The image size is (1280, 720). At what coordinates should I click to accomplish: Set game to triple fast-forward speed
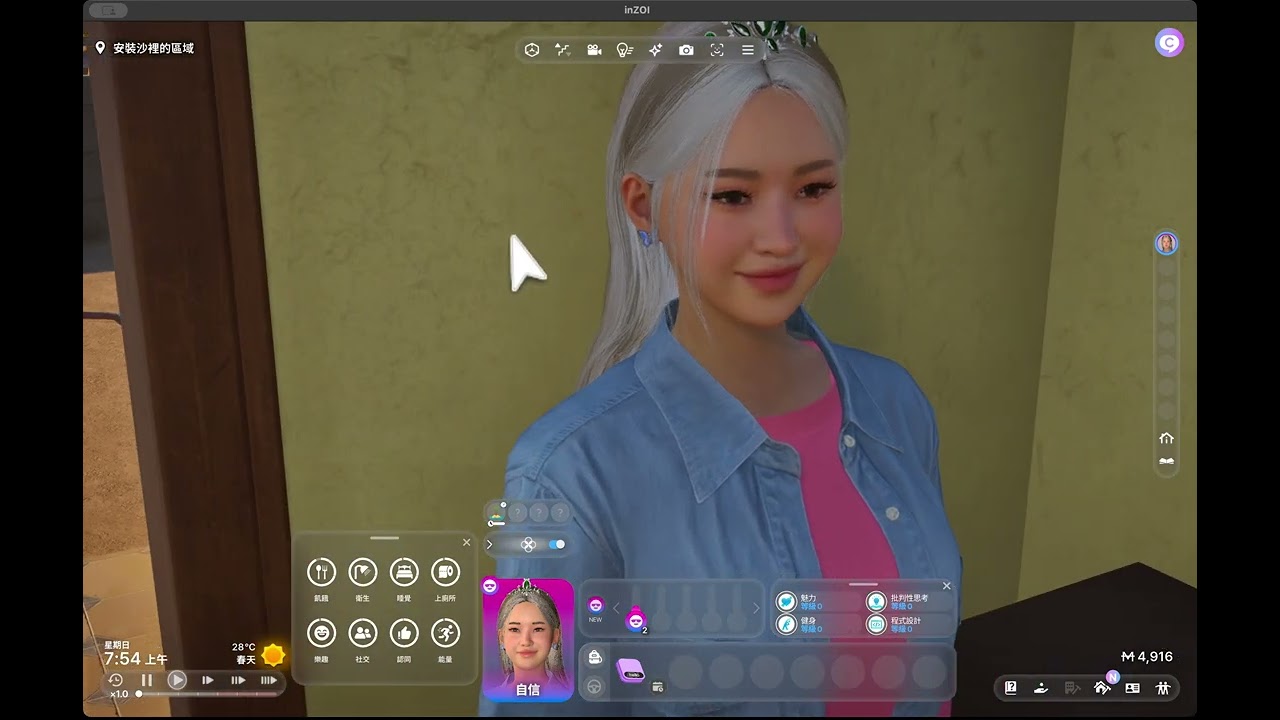click(238, 680)
